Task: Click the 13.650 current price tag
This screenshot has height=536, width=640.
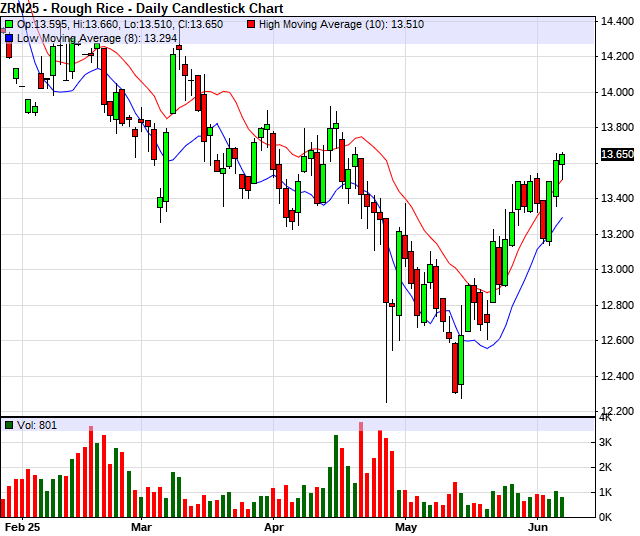Action: 617,154
